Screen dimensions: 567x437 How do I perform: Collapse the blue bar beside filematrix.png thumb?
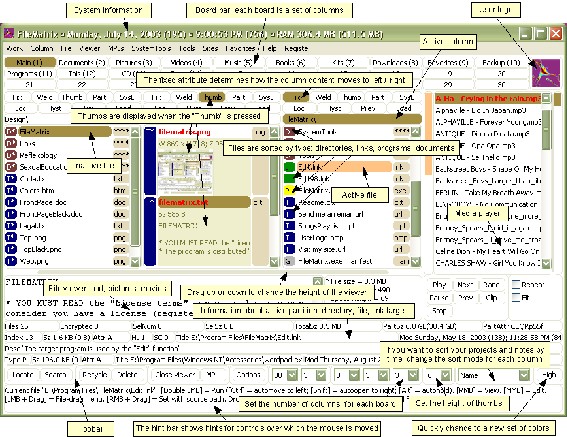pyautogui.click(x=150, y=160)
